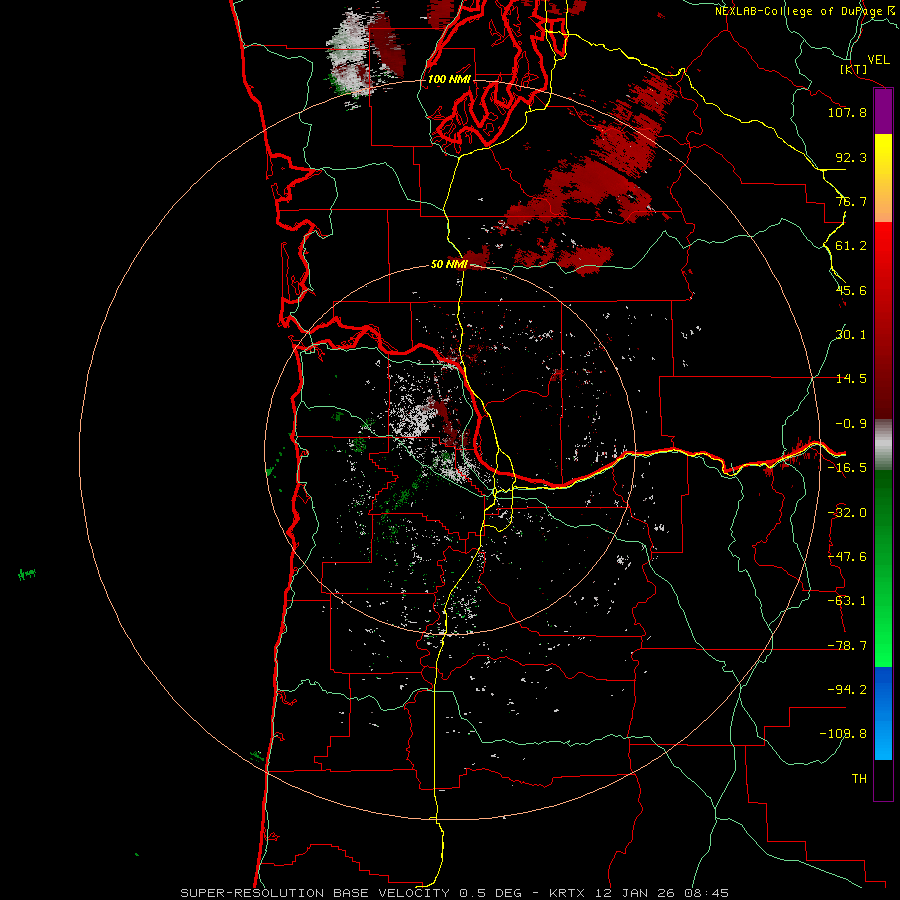Pick the purple segment of the velocity scale
The image size is (900, 900).
pos(883,112)
